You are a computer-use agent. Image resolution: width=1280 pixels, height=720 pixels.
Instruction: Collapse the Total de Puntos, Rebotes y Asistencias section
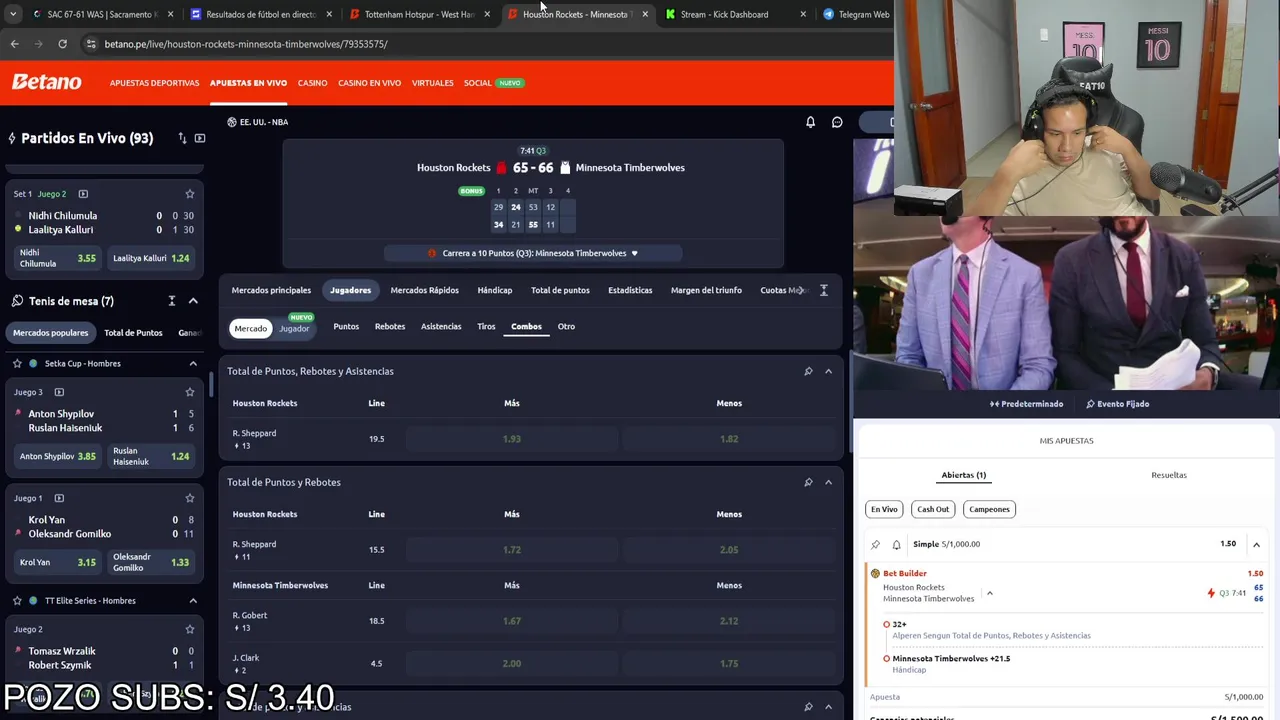pos(828,371)
